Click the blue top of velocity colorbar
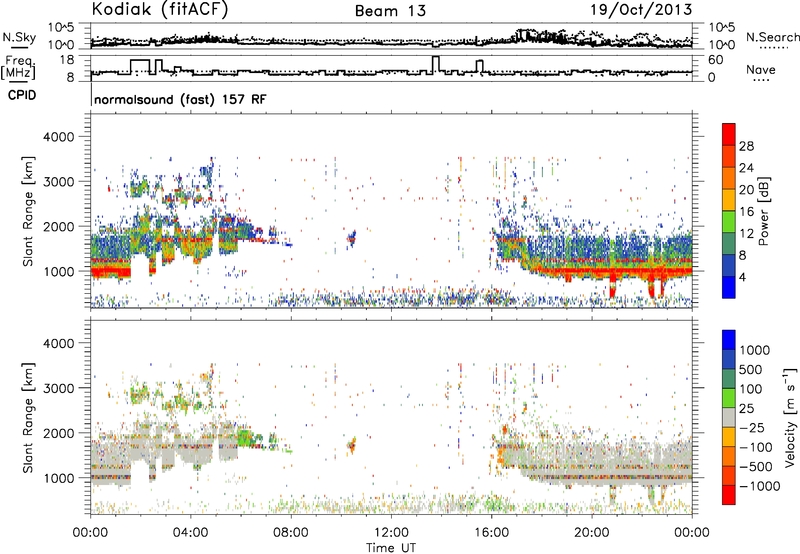The width and height of the screenshot is (800, 554). [x=729, y=340]
